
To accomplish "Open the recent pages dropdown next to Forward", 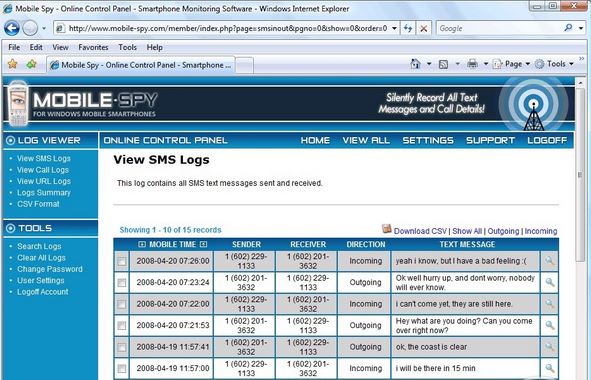I will 44,28.
